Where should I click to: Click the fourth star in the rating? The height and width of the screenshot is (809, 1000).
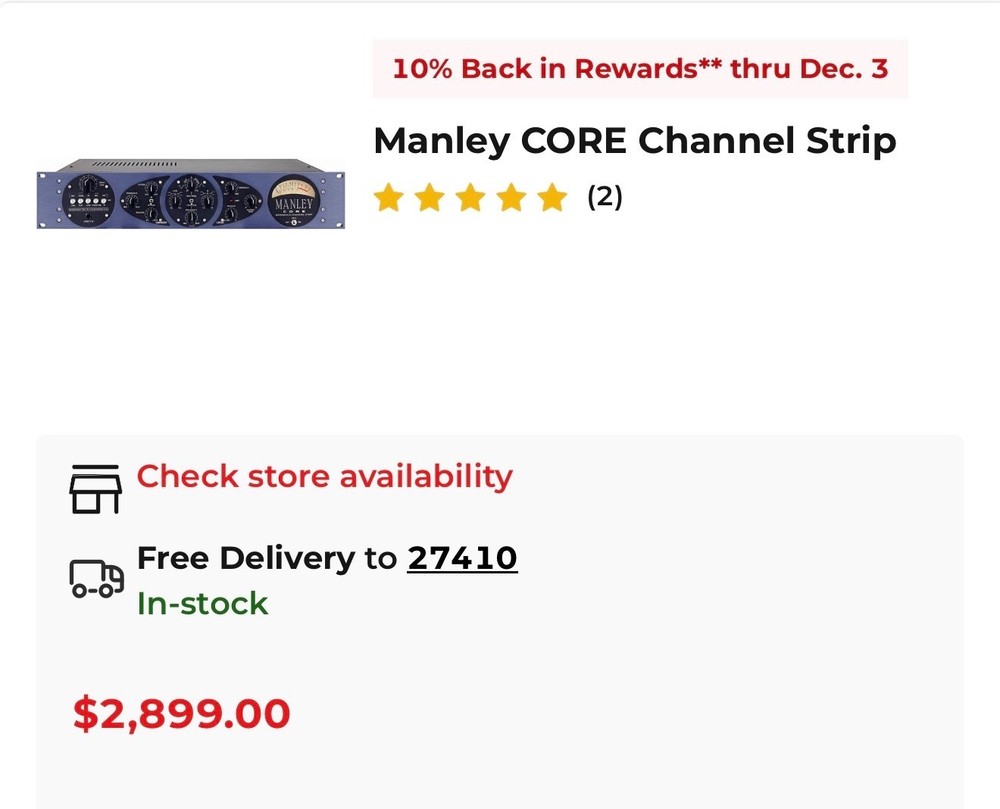coord(510,198)
